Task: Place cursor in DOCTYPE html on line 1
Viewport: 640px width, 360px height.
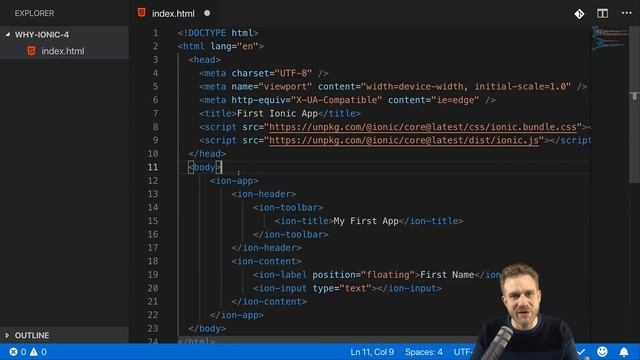Action: pos(218,33)
